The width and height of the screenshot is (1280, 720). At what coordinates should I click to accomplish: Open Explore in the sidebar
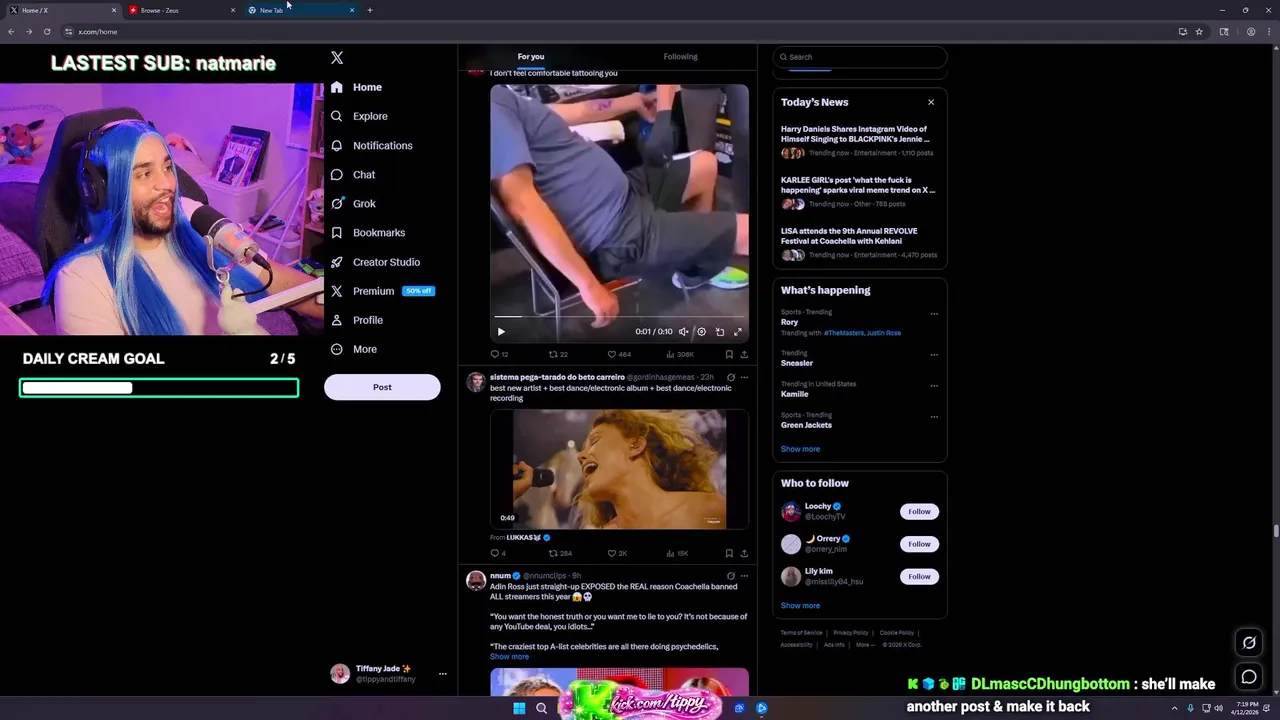click(359, 116)
